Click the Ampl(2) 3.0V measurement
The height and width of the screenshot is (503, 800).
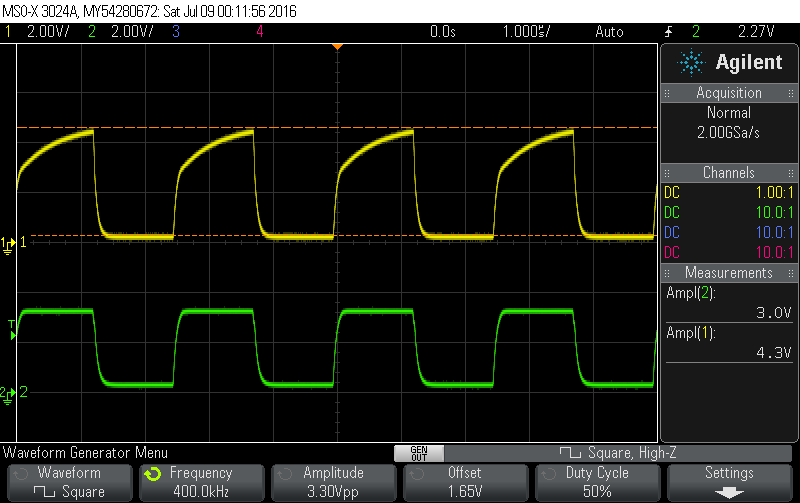(729, 303)
